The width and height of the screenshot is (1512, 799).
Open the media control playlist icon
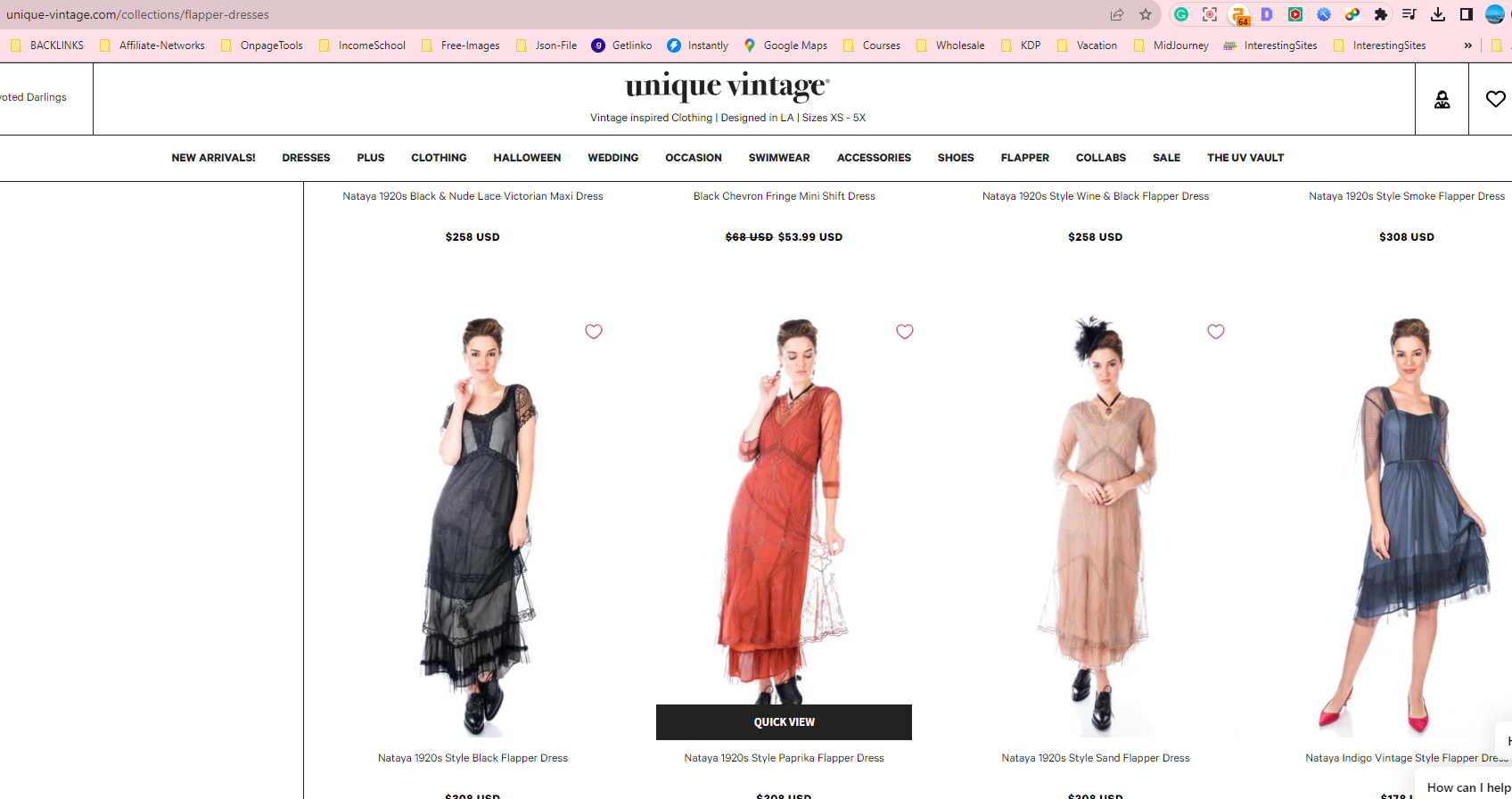coord(1409,14)
